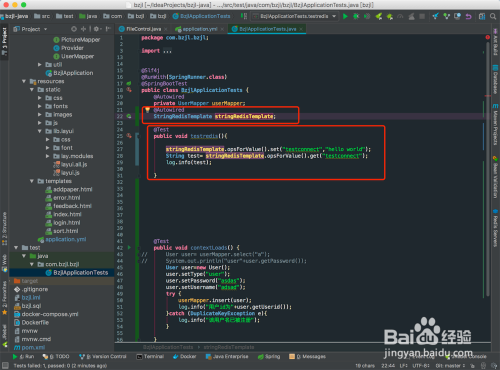Click the LF line separator in status bar
Viewport: 500px width, 370px height.
(404, 366)
